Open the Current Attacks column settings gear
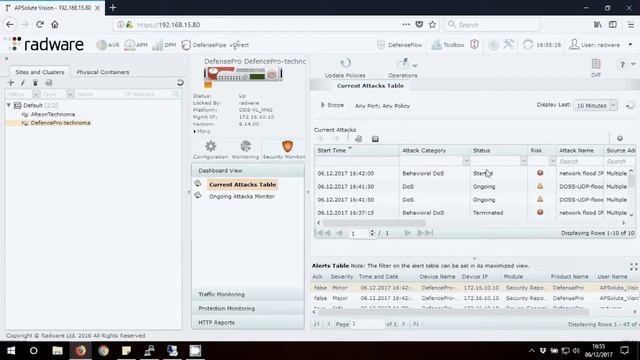Screen dimensions: 640x360 tap(620, 138)
